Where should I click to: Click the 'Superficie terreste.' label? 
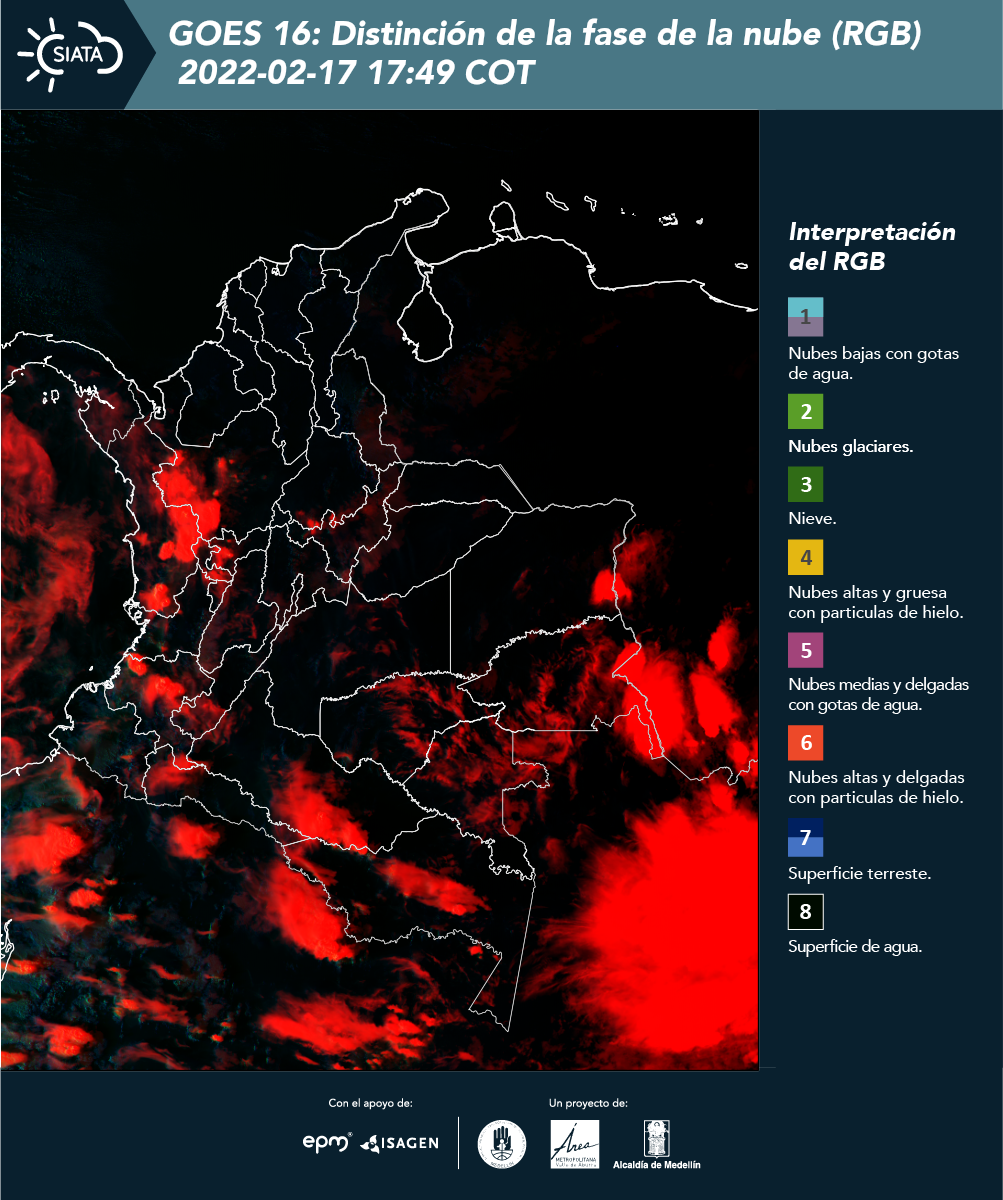859,873
